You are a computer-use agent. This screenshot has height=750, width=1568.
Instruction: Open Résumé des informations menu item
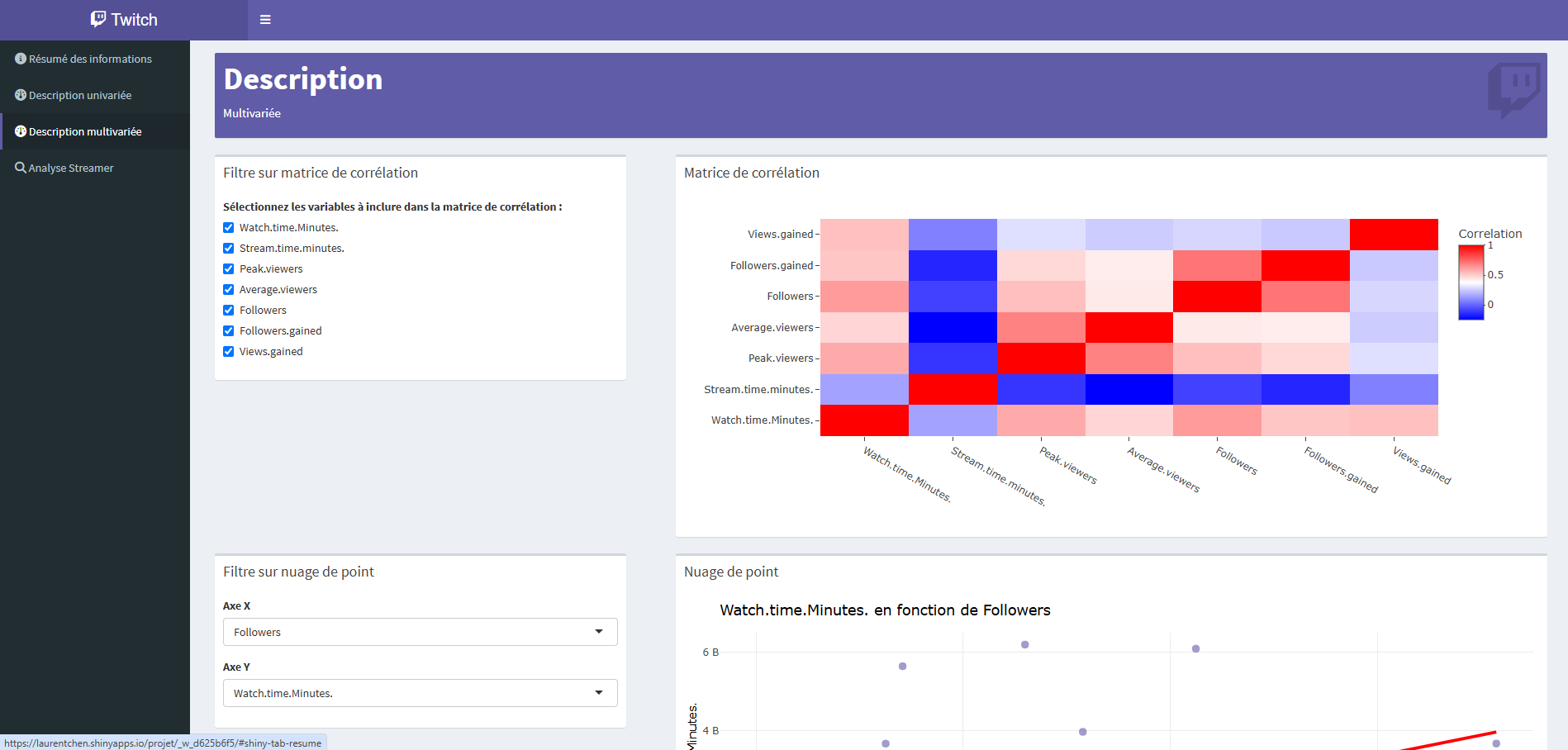click(90, 59)
